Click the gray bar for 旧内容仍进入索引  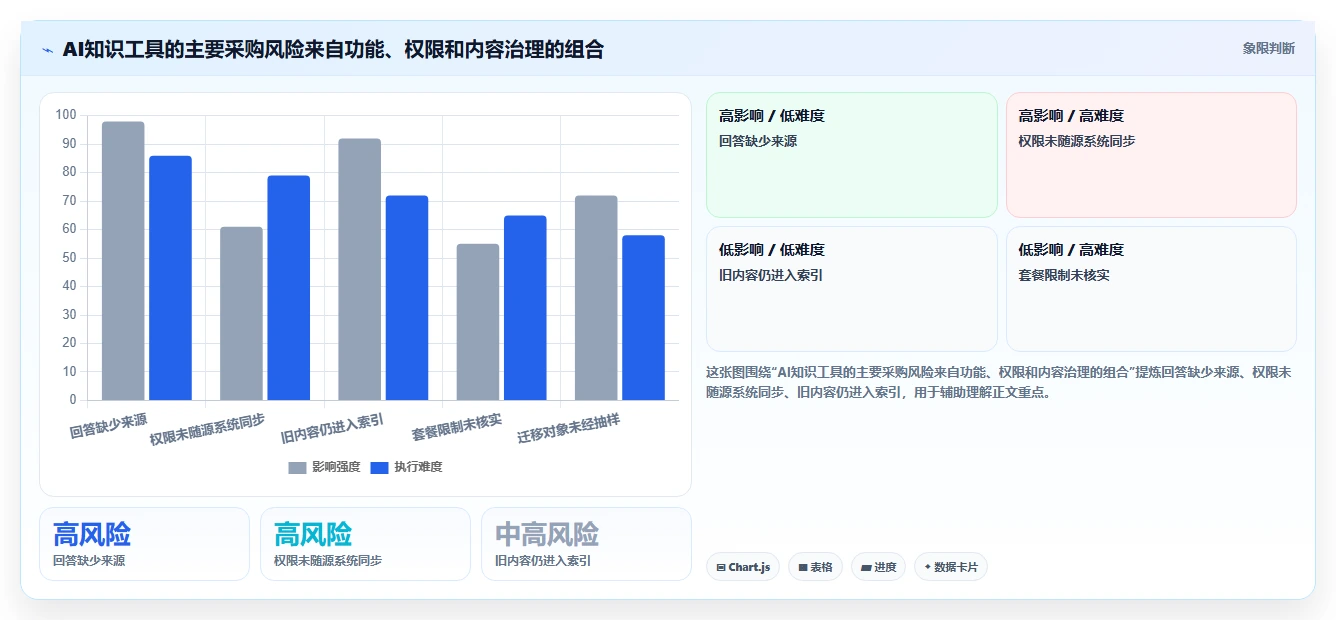pos(359,269)
